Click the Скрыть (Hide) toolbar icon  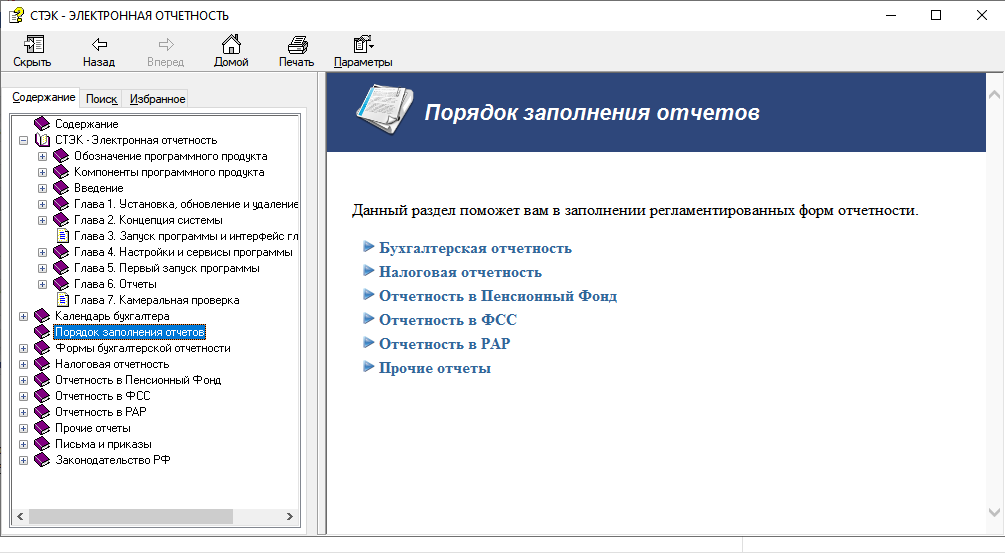click(x=33, y=44)
